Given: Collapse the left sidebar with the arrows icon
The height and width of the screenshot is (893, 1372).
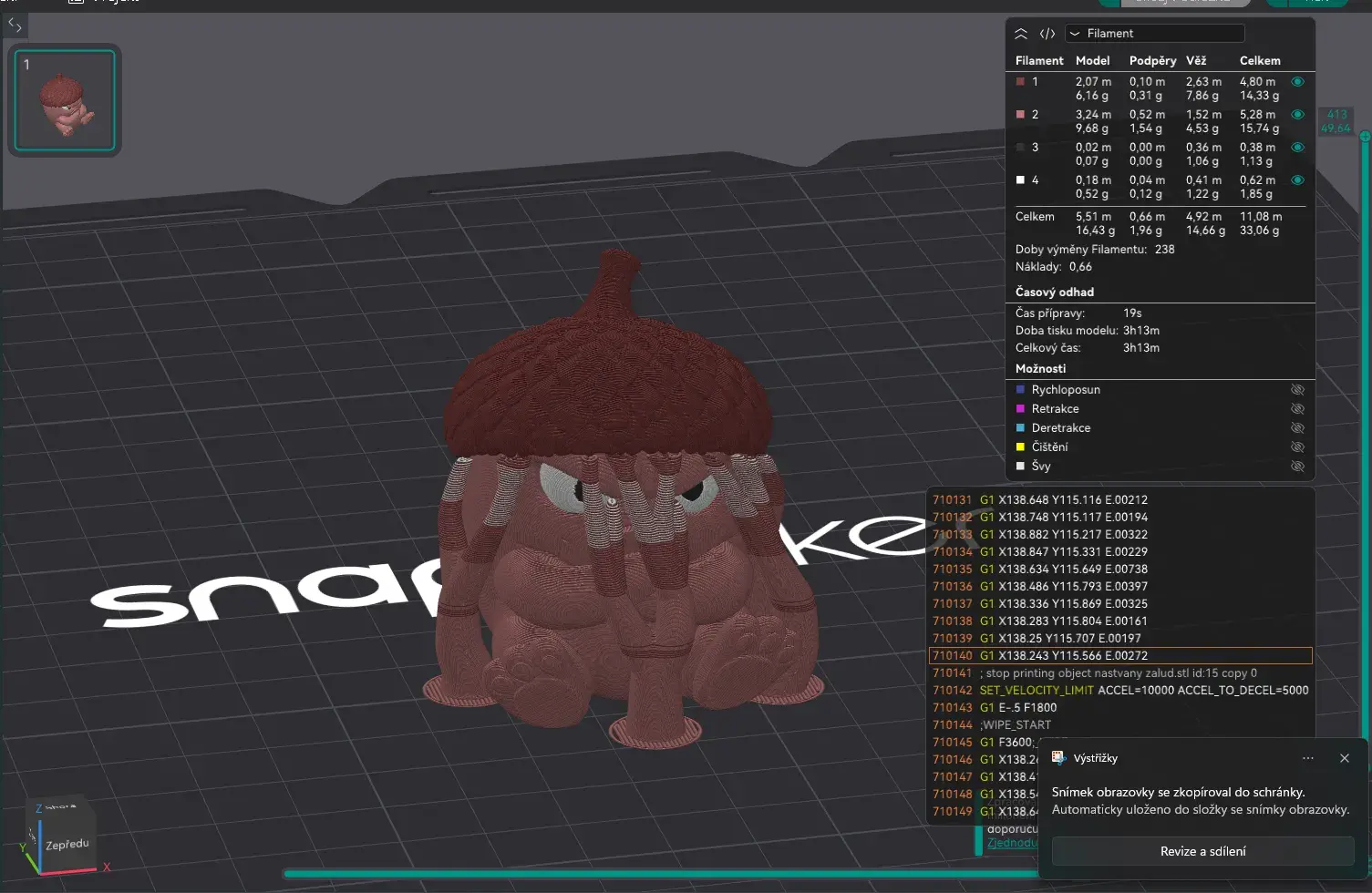Looking at the screenshot, I should click(x=15, y=26).
